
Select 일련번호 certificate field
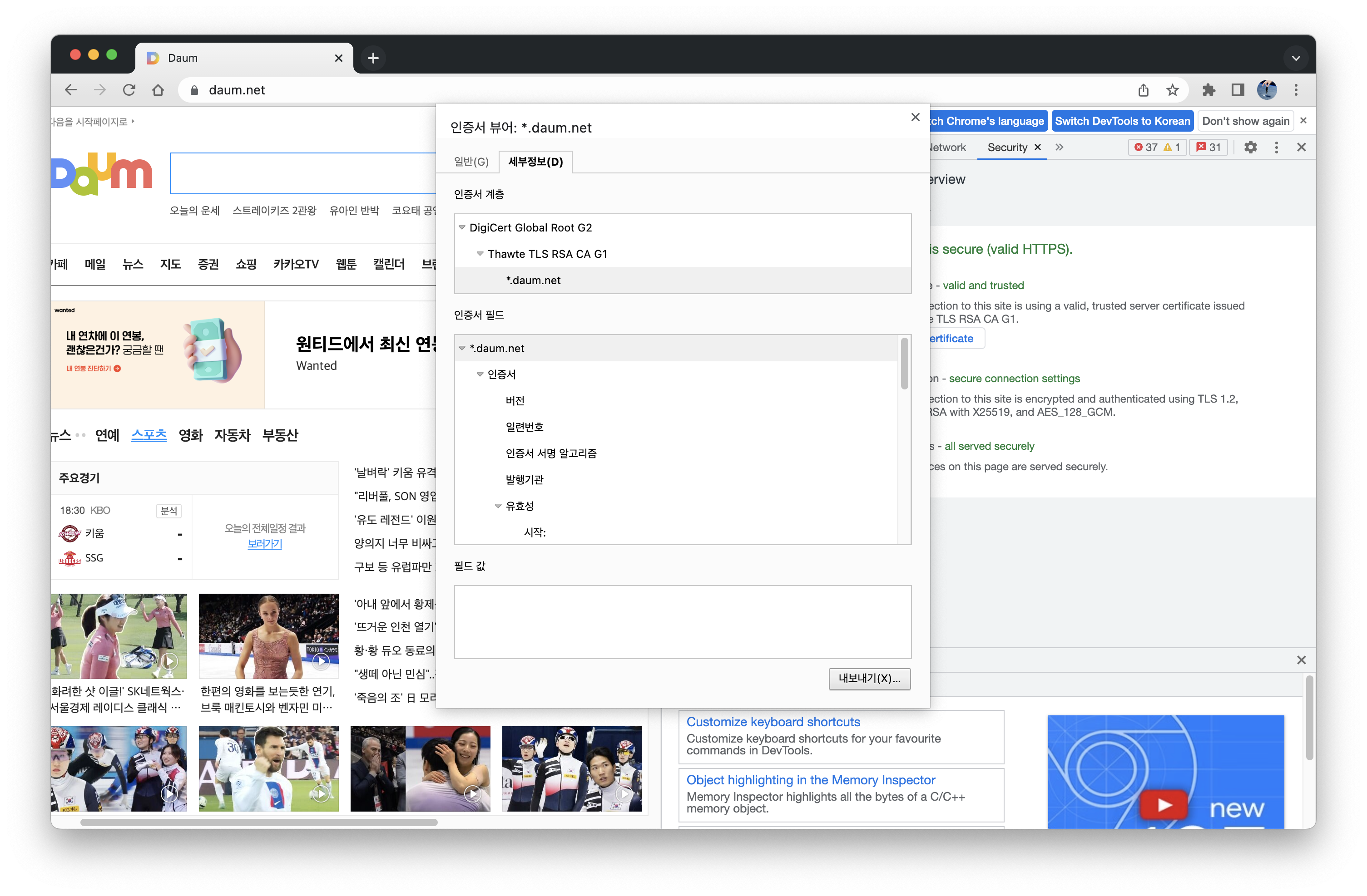coord(525,427)
